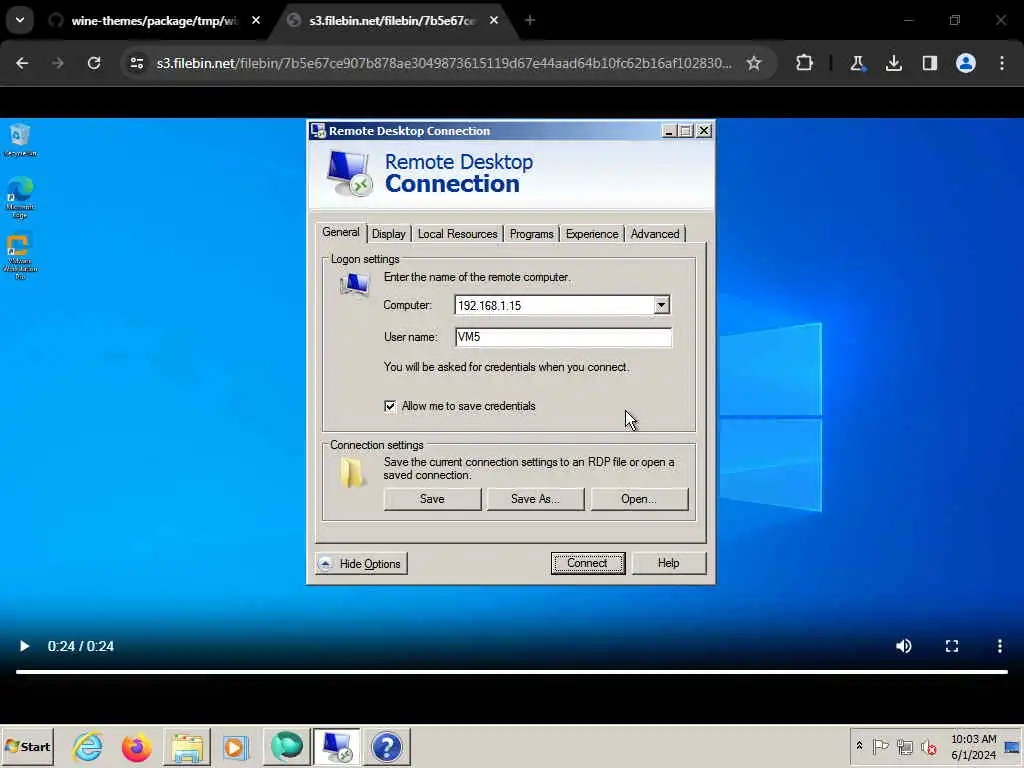Open the browser extensions puzzle icon
Viewport: 1024px width, 768px height.
805,63
